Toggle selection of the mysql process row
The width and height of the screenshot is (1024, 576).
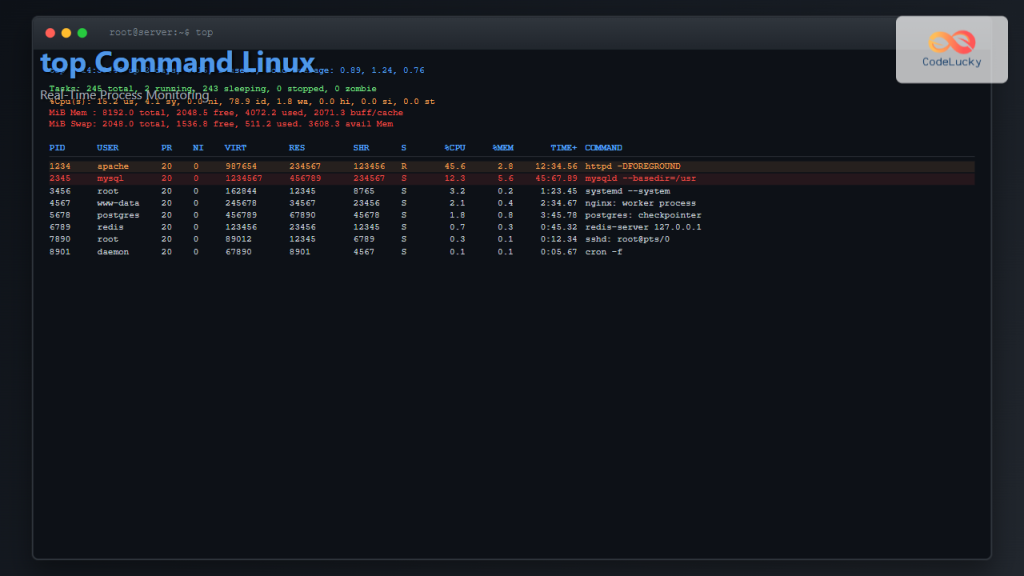coord(110,178)
